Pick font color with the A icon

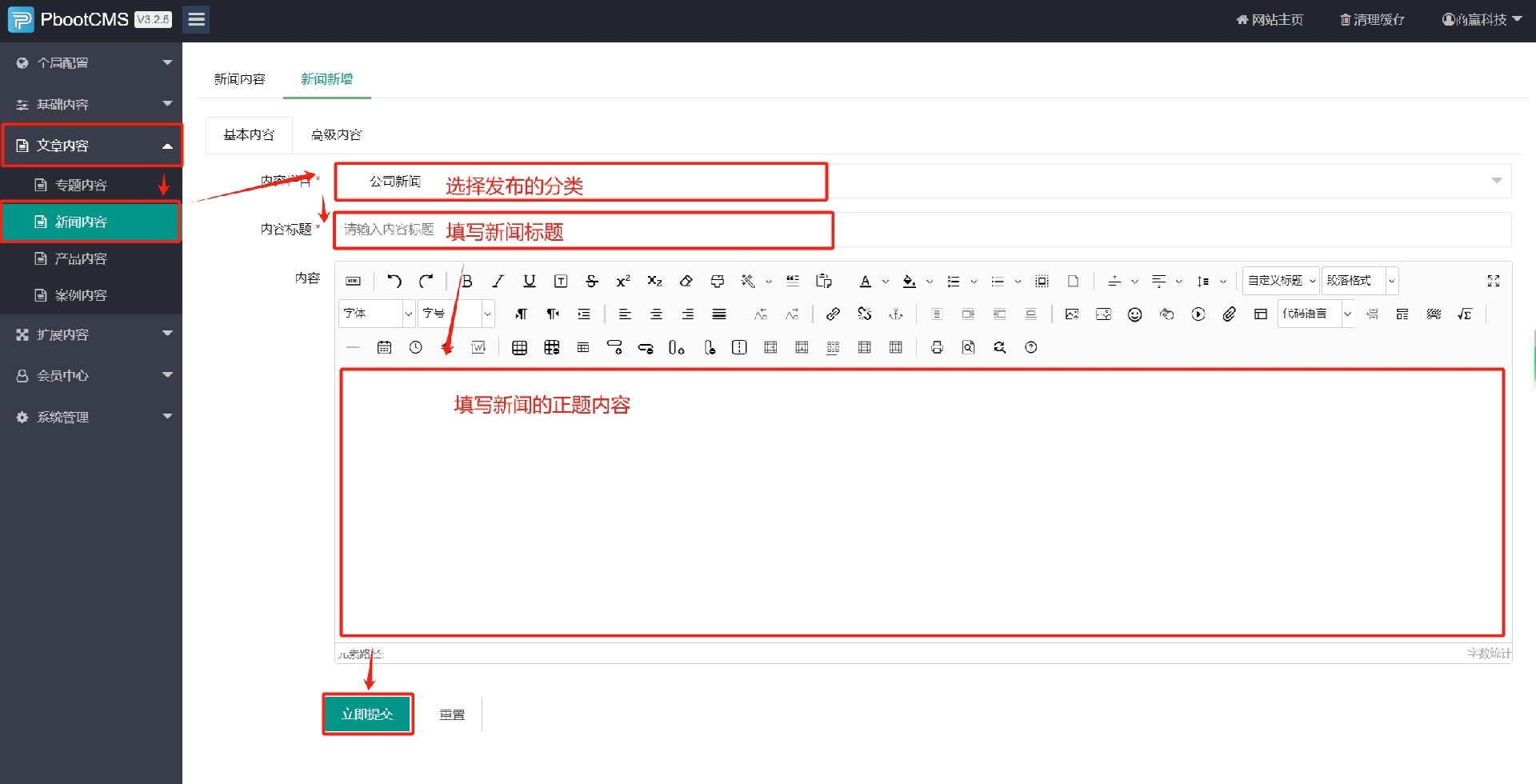(865, 281)
